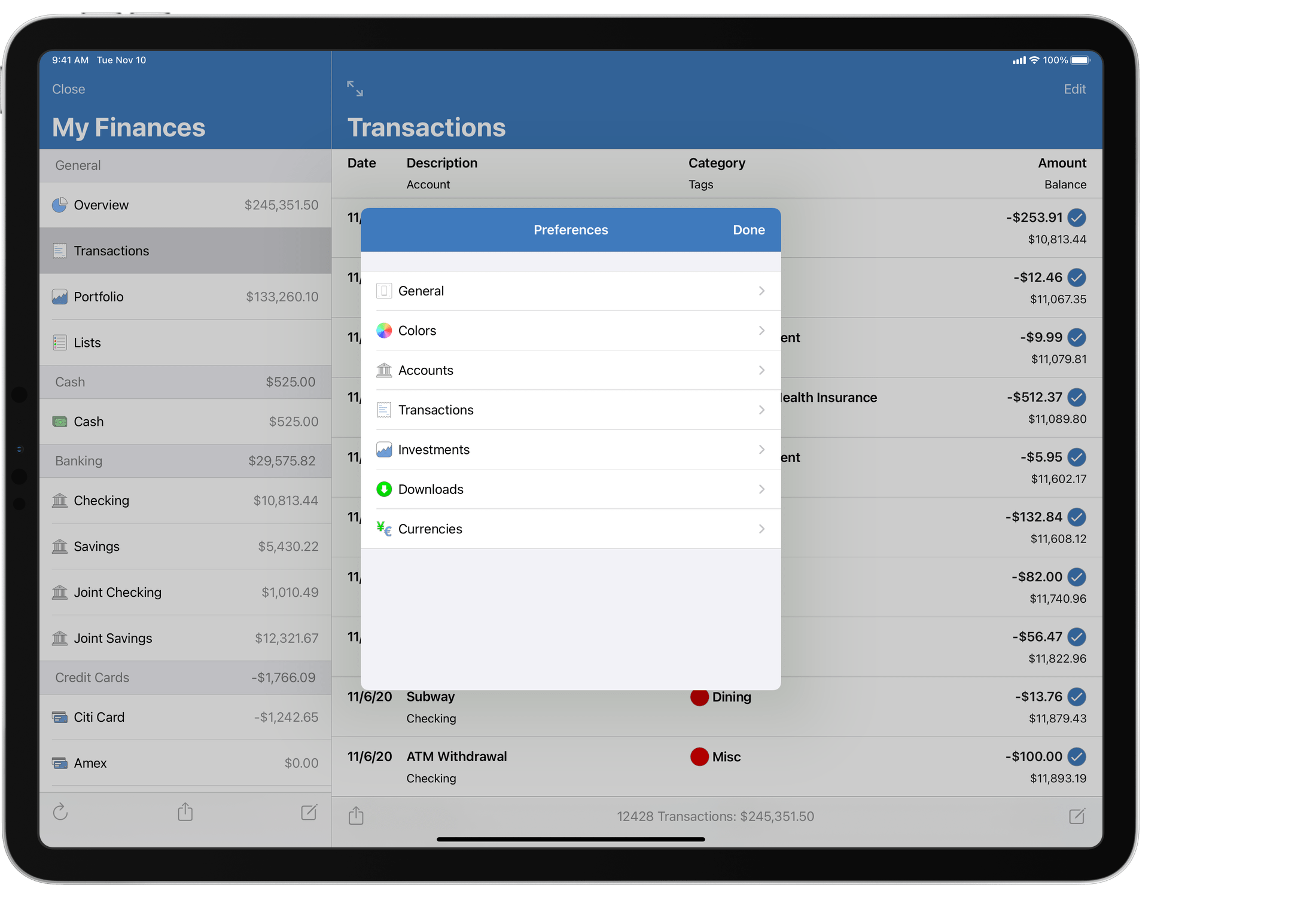Expand General preferences chevron
Screen dimensions: 1316x897
761,291
